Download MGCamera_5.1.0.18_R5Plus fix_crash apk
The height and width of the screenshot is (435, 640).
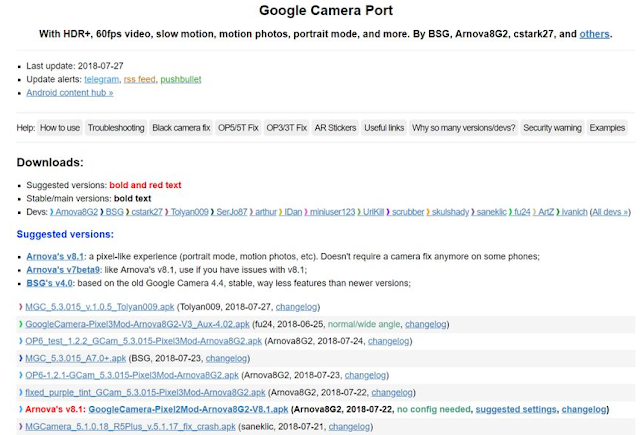(x=130, y=426)
